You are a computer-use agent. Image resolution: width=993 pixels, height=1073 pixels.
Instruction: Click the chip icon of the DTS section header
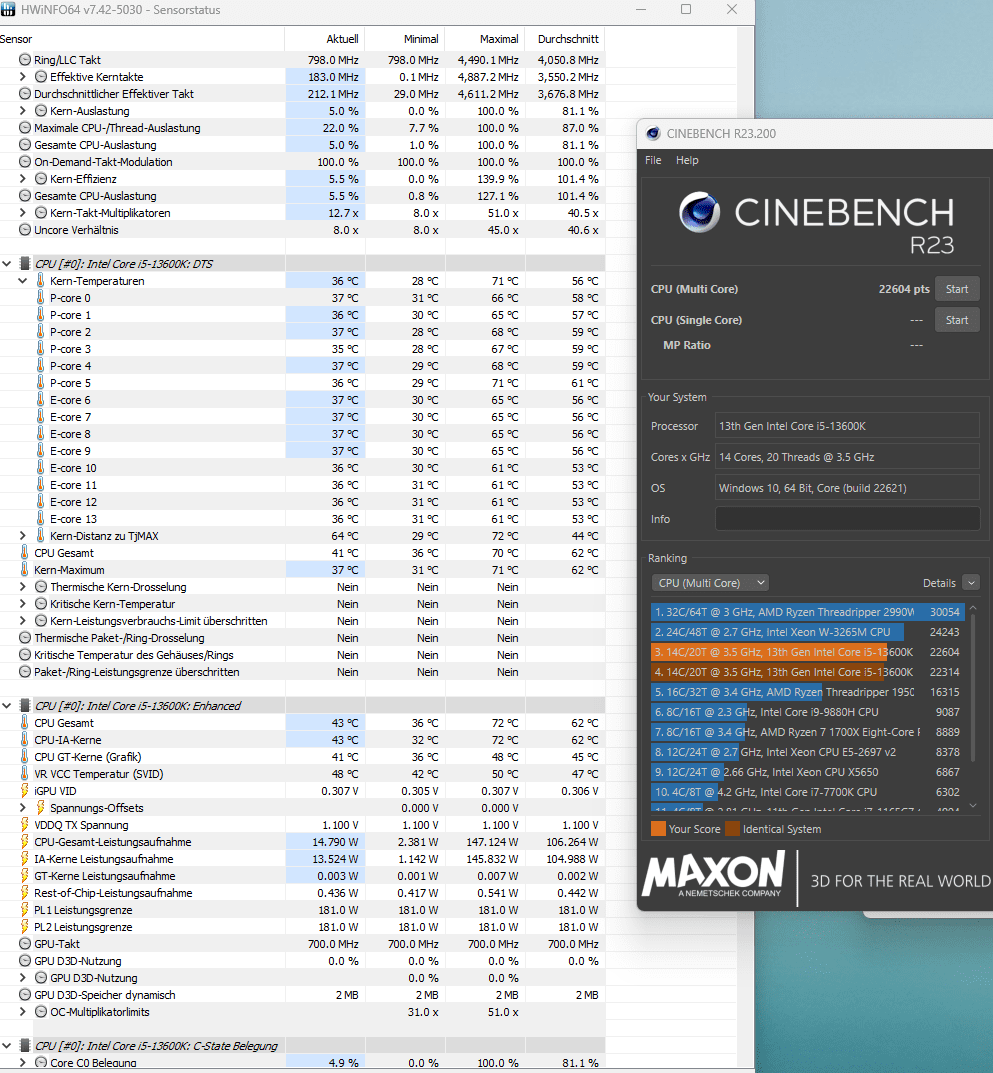tap(25, 263)
